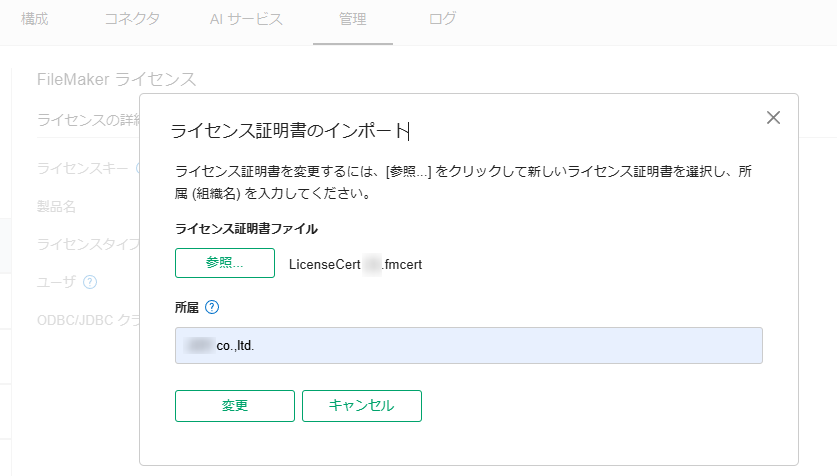Cancel the import with キャンセル
Screen dimensions: 837x476
[362, 406]
